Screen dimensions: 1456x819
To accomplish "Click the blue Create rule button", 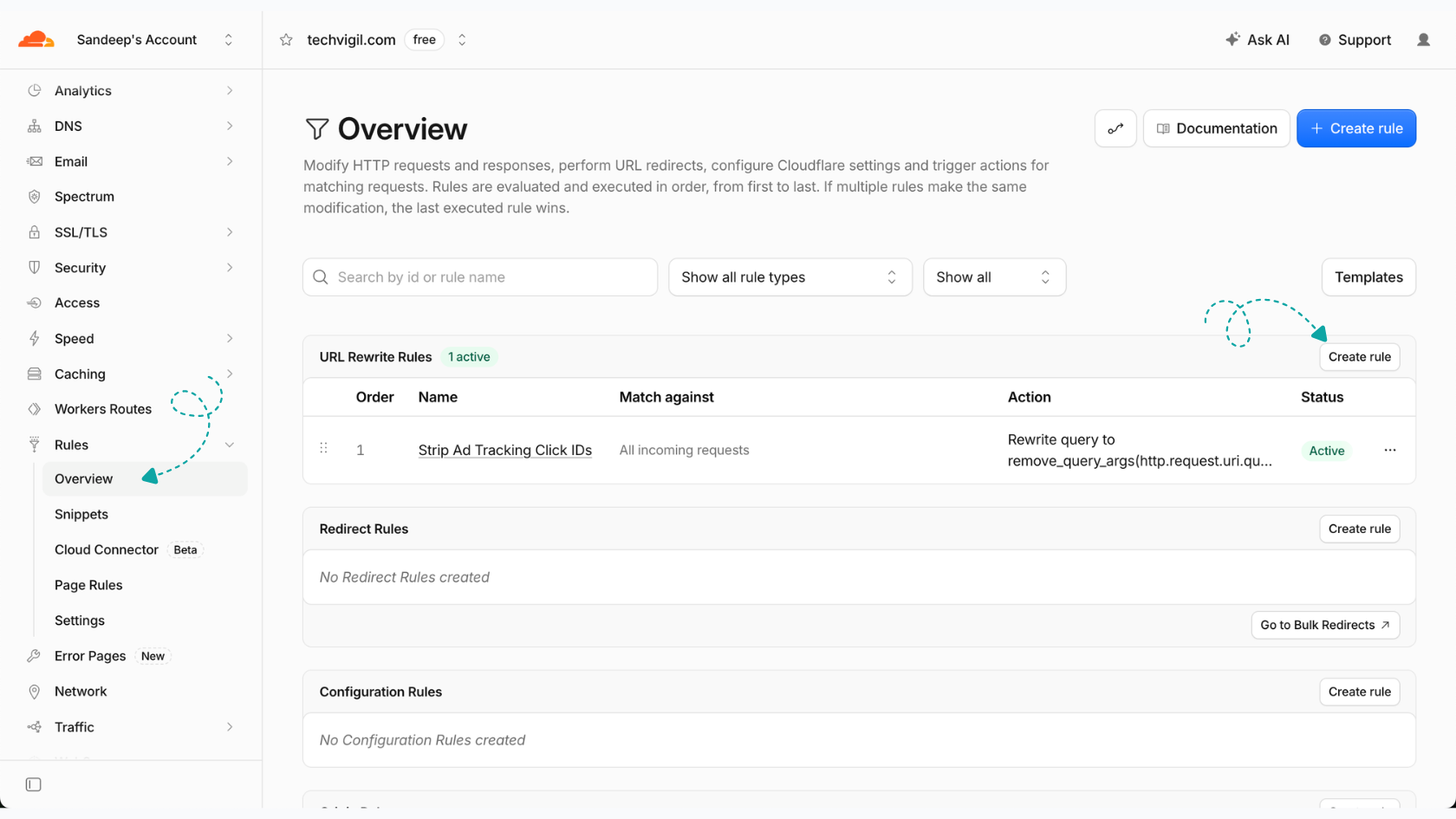I will tap(1356, 128).
